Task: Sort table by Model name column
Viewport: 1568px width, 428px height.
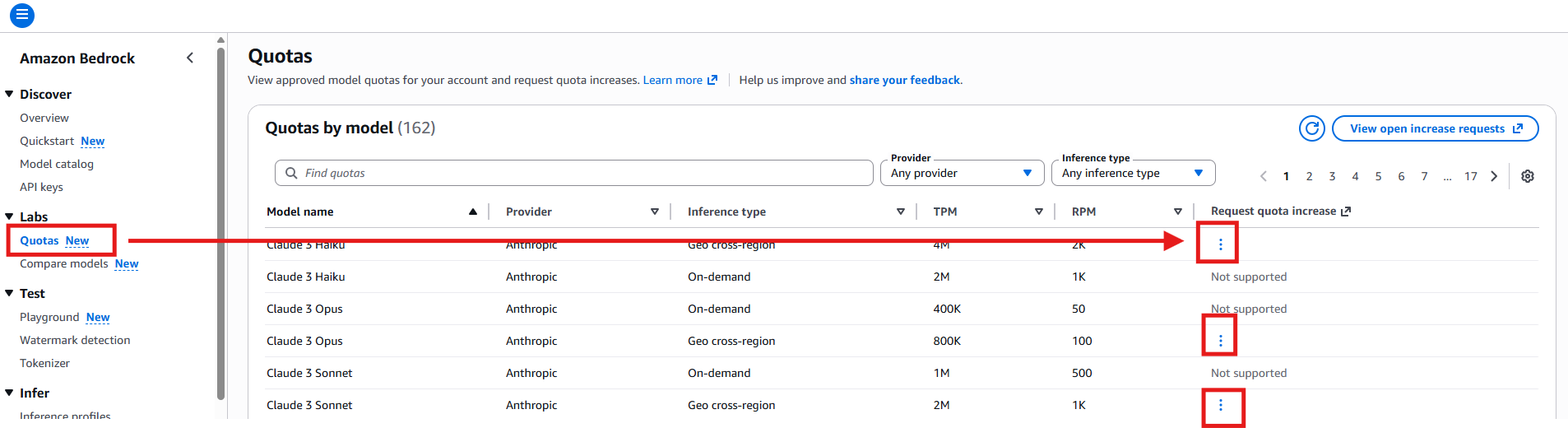Action: pos(473,212)
